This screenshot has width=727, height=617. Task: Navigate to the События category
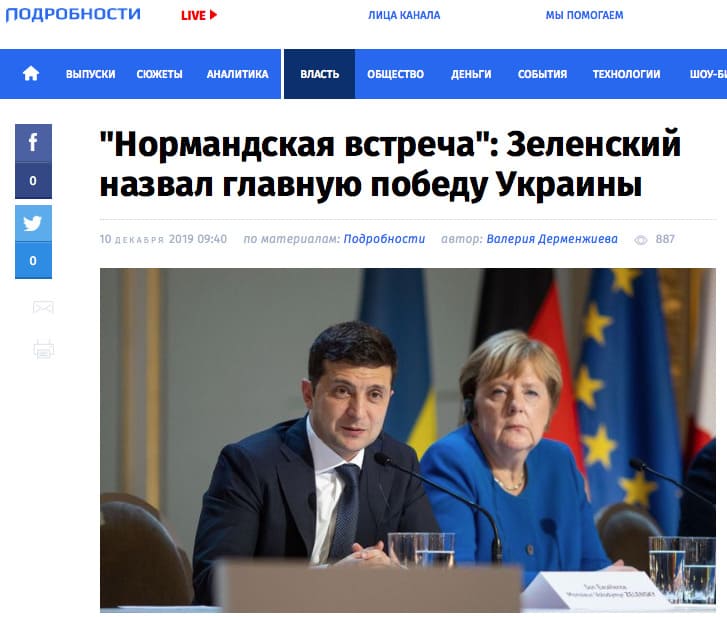542,74
